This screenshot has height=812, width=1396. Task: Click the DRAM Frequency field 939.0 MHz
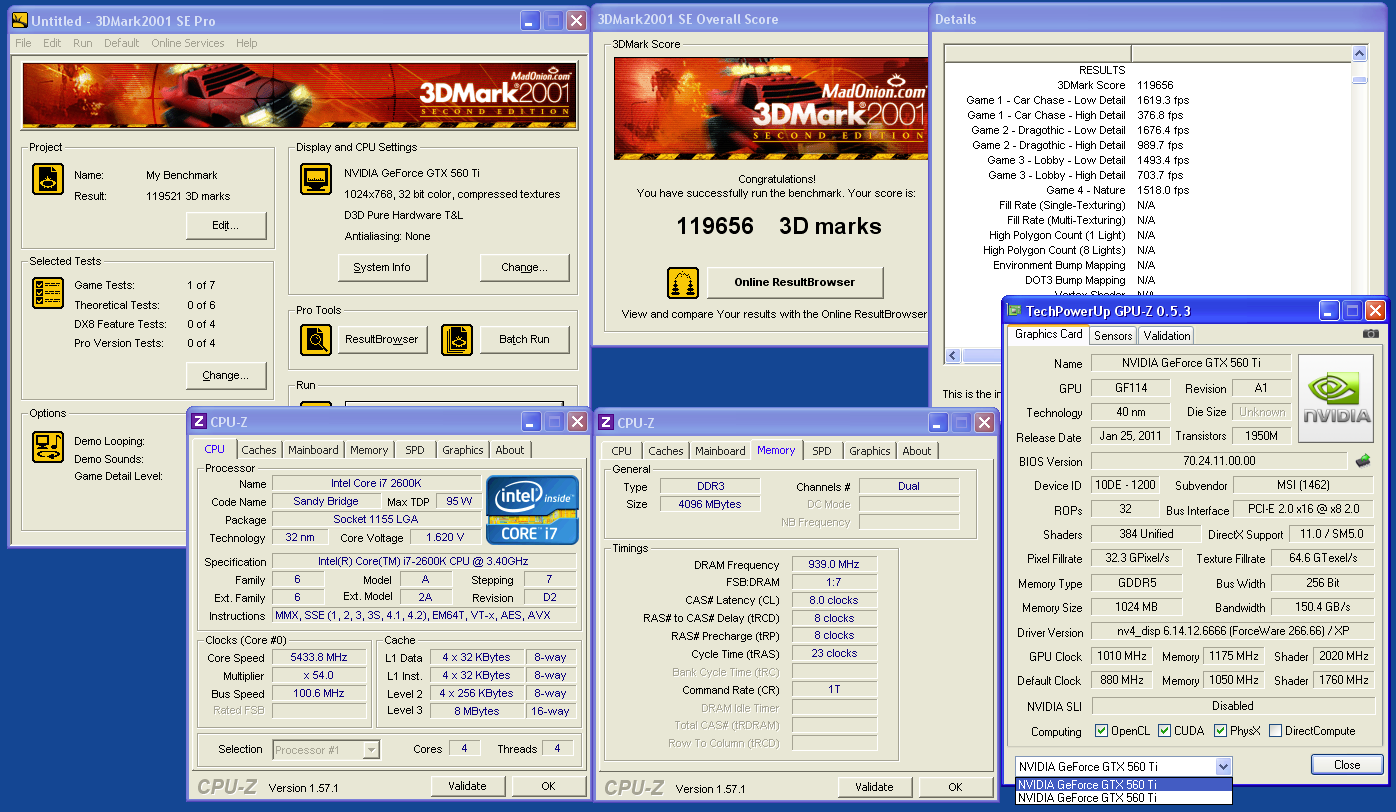click(x=834, y=565)
